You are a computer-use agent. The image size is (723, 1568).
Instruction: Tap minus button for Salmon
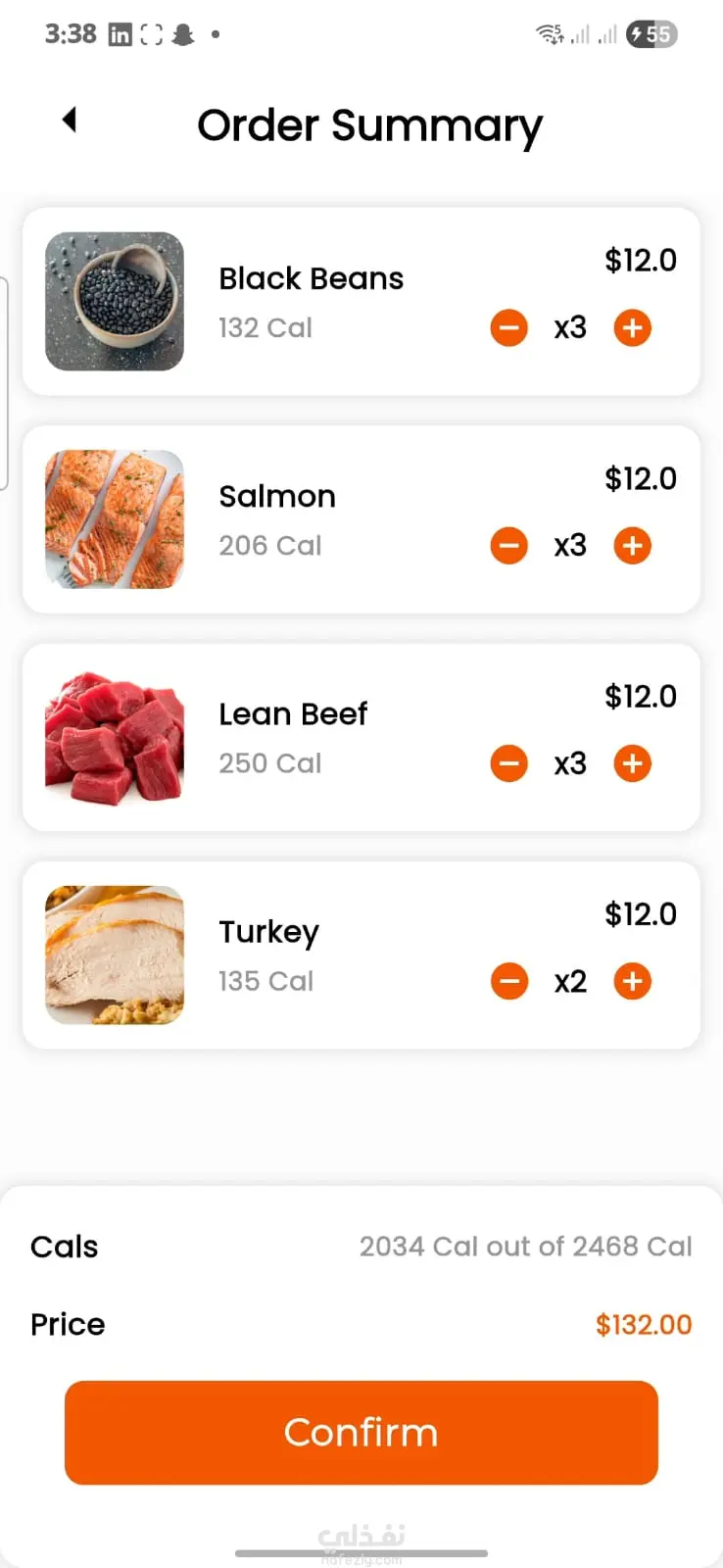(509, 546)
